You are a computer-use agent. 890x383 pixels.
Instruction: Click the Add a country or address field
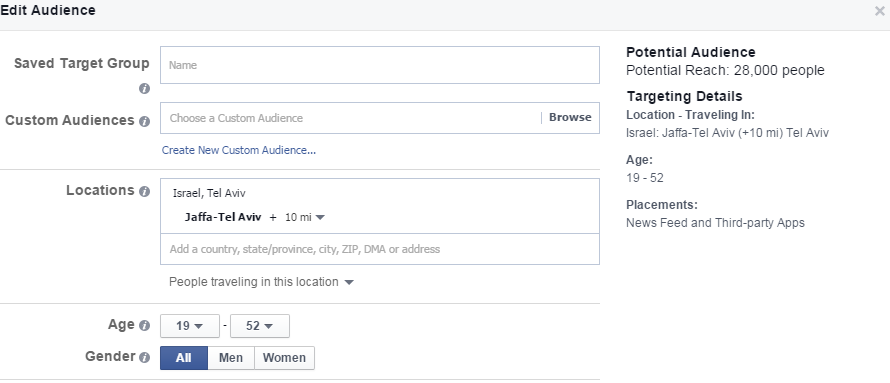380,249
